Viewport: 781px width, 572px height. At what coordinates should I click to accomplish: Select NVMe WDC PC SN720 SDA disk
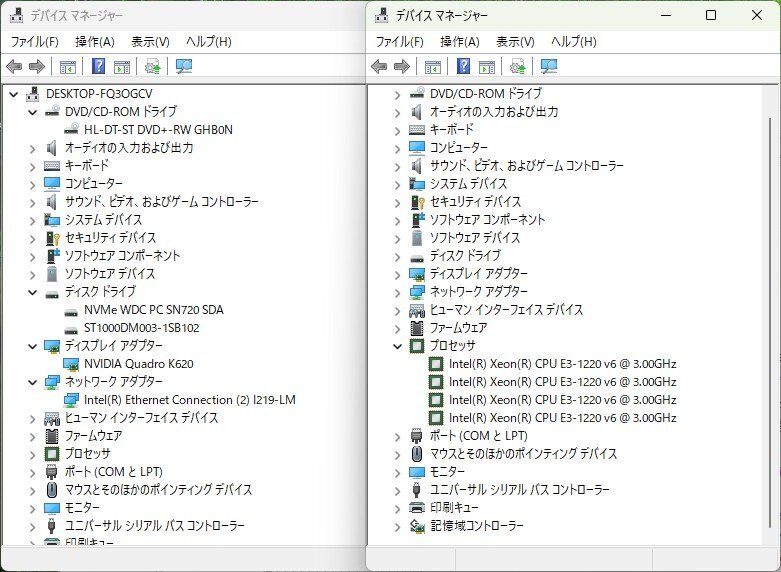[153, 310]
